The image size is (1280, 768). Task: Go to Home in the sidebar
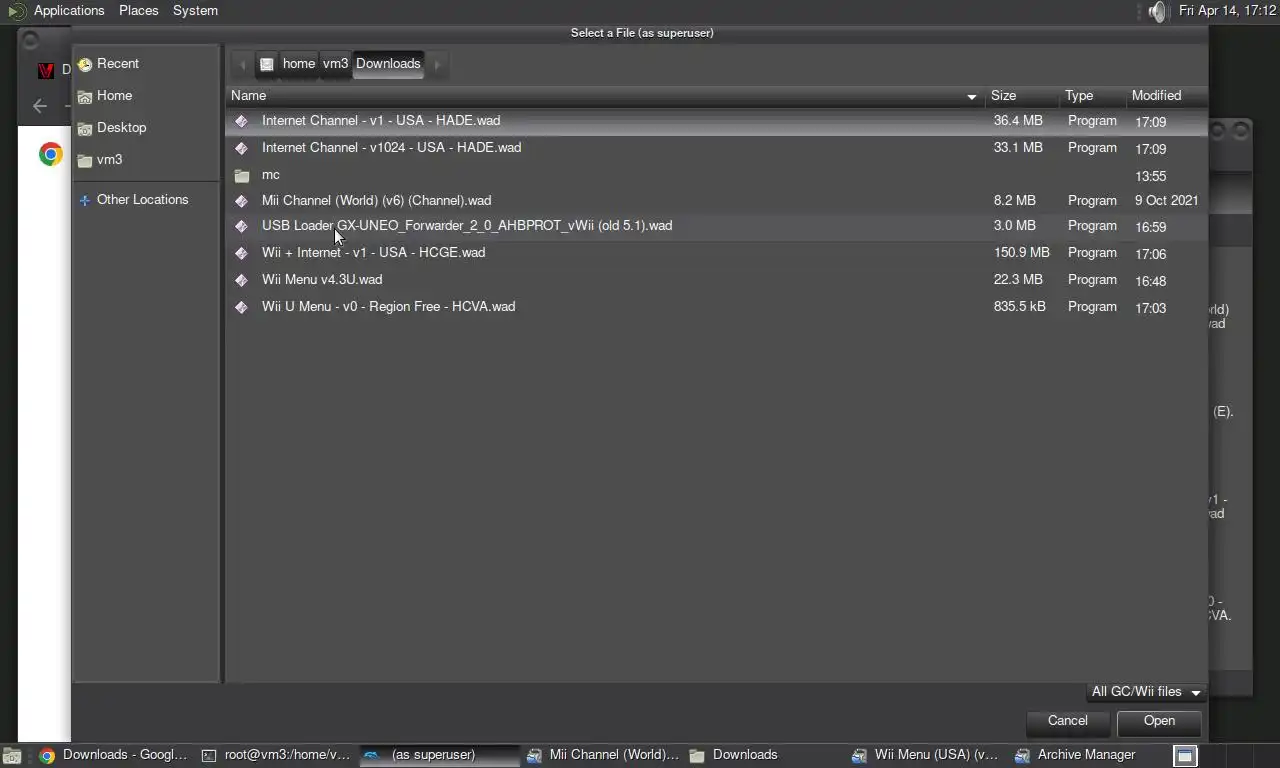click(x=146, y=96)
